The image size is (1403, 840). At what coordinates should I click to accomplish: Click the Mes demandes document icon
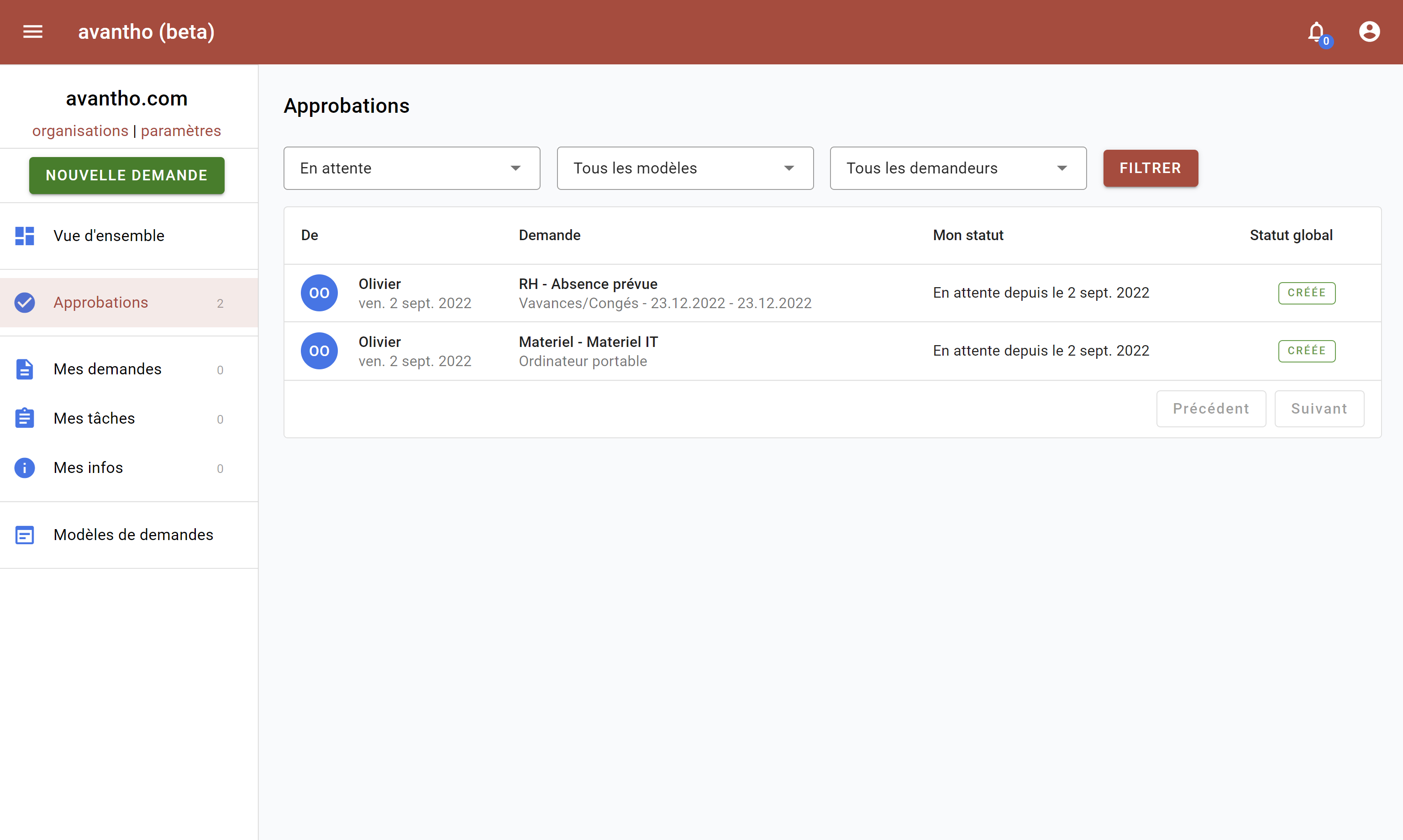[x=25, y=370]
